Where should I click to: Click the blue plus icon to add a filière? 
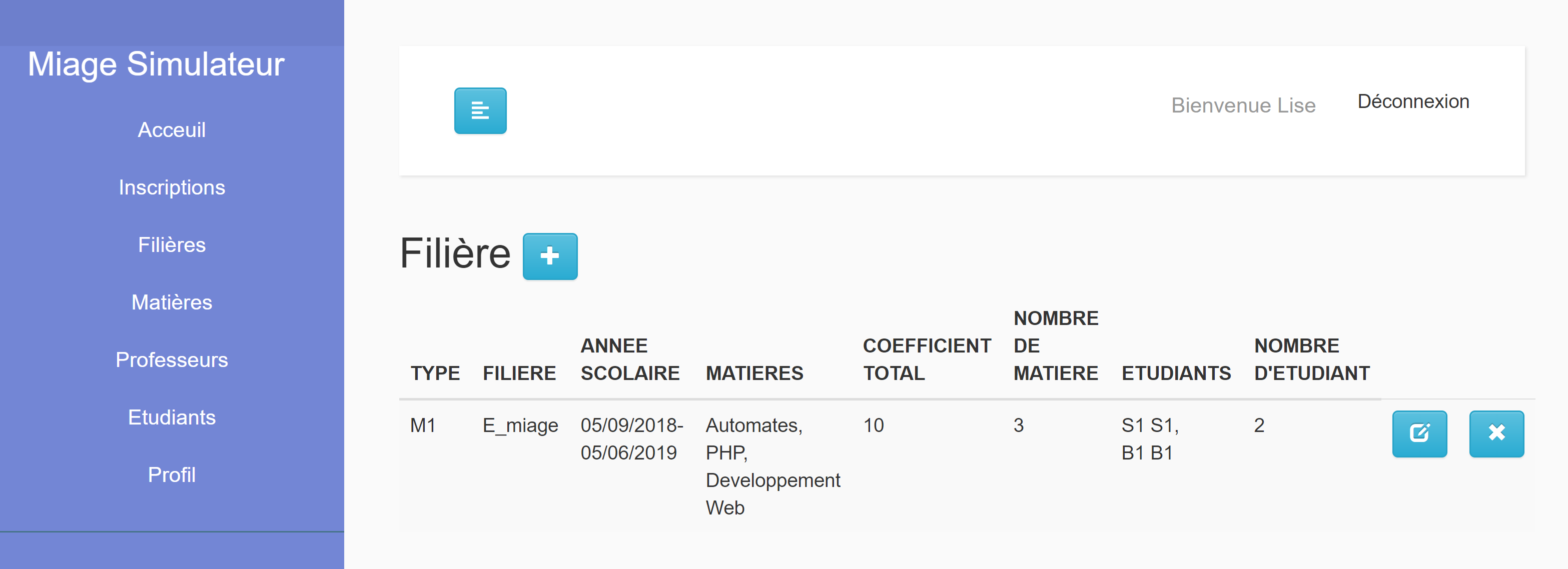550,257
